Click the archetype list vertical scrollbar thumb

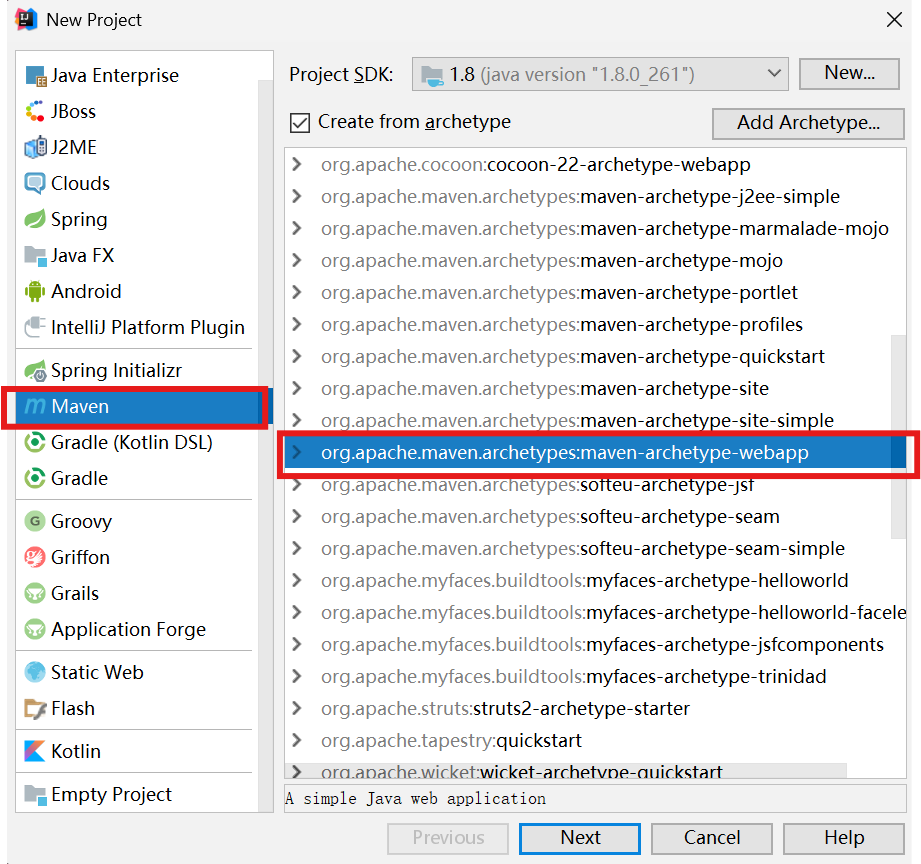898,436
